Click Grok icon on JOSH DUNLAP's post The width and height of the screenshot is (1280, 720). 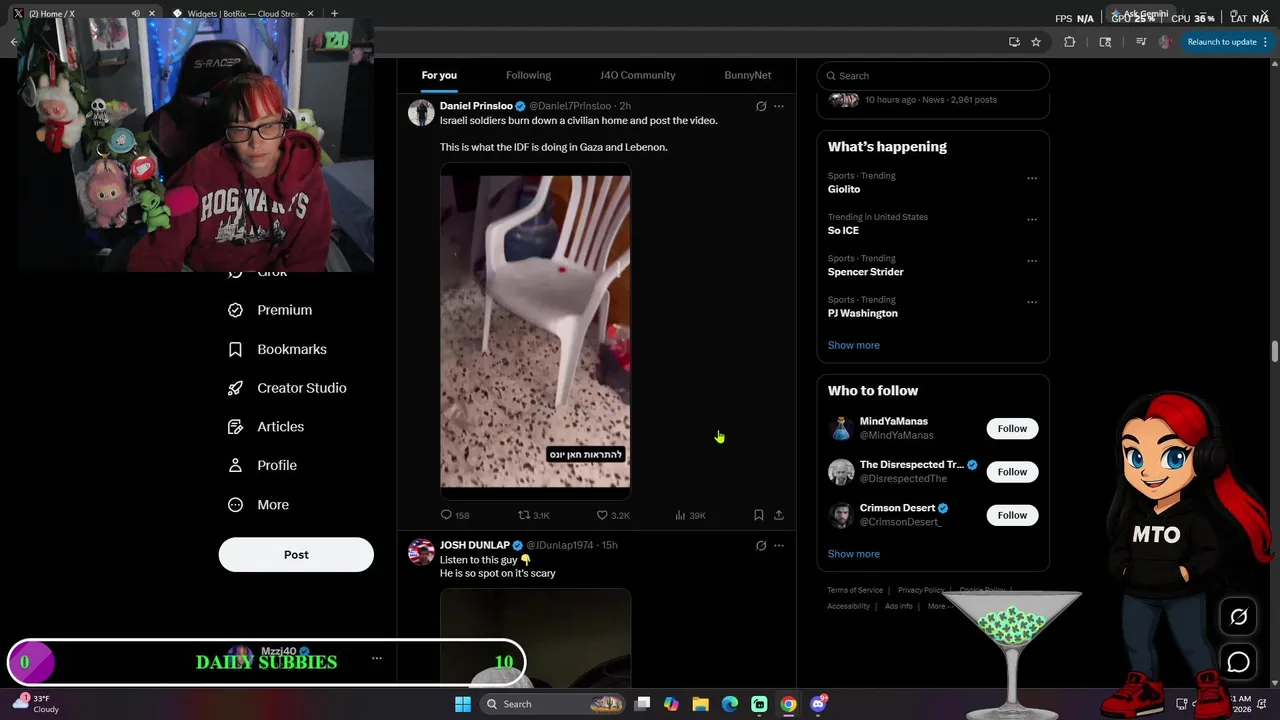coord(761,546)
